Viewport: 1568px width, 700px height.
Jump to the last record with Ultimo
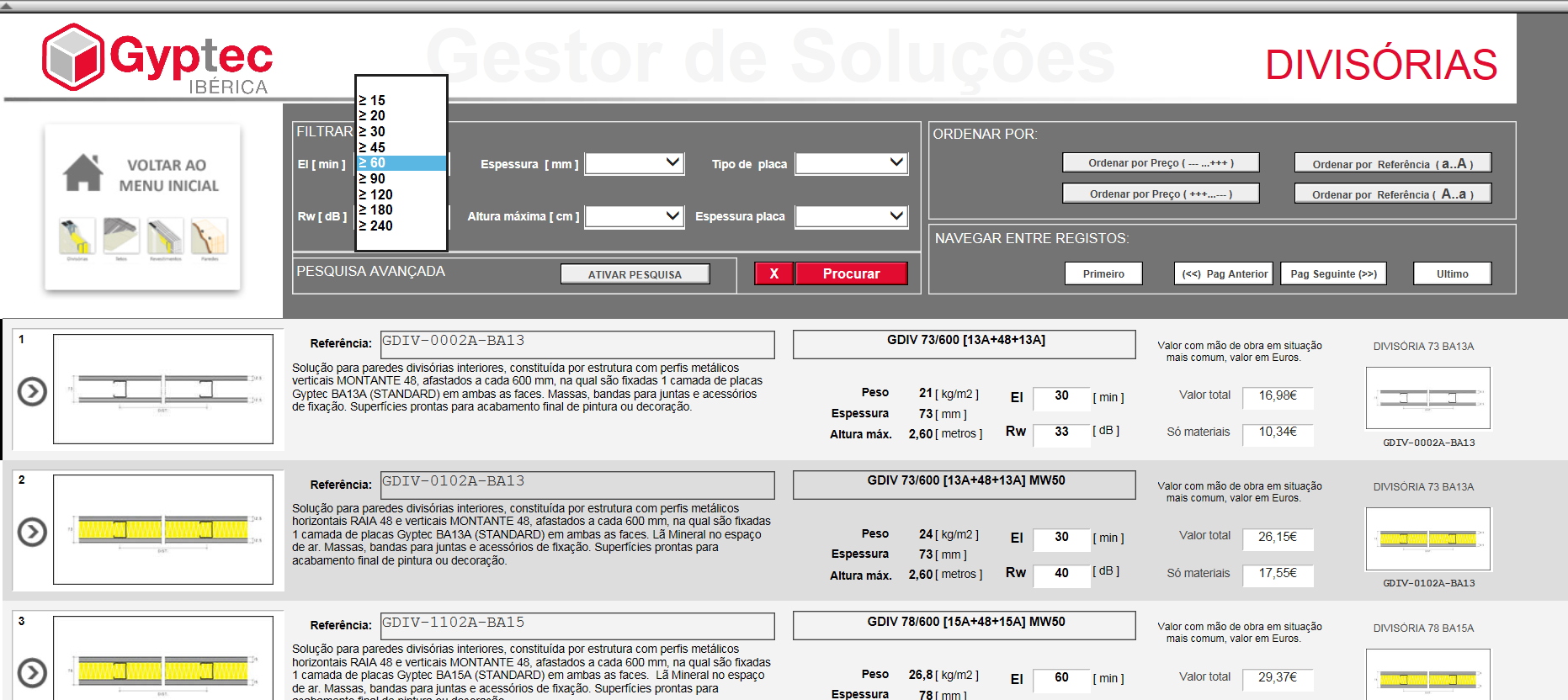coord(1452,273)
